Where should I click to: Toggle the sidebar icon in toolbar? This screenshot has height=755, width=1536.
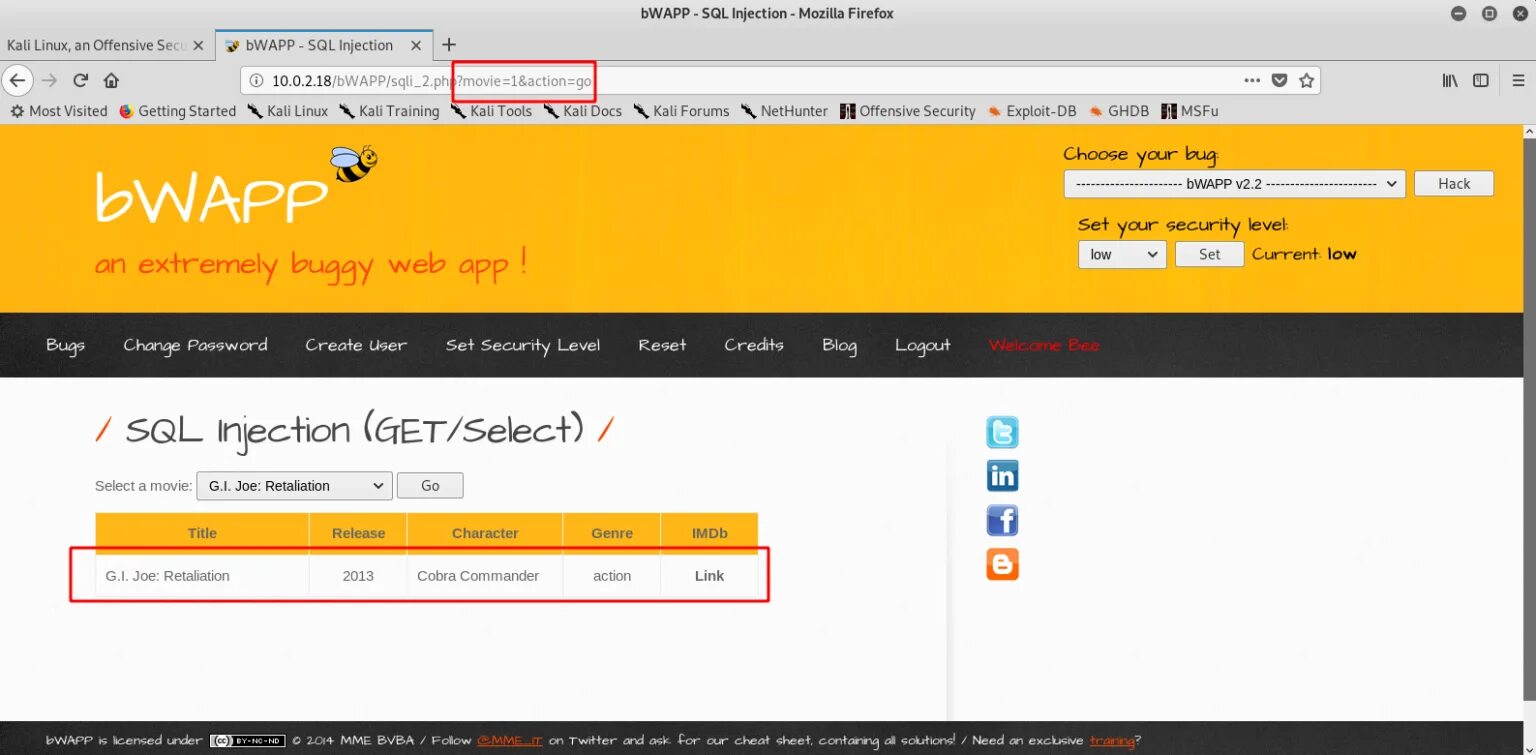click(1481, 80)
